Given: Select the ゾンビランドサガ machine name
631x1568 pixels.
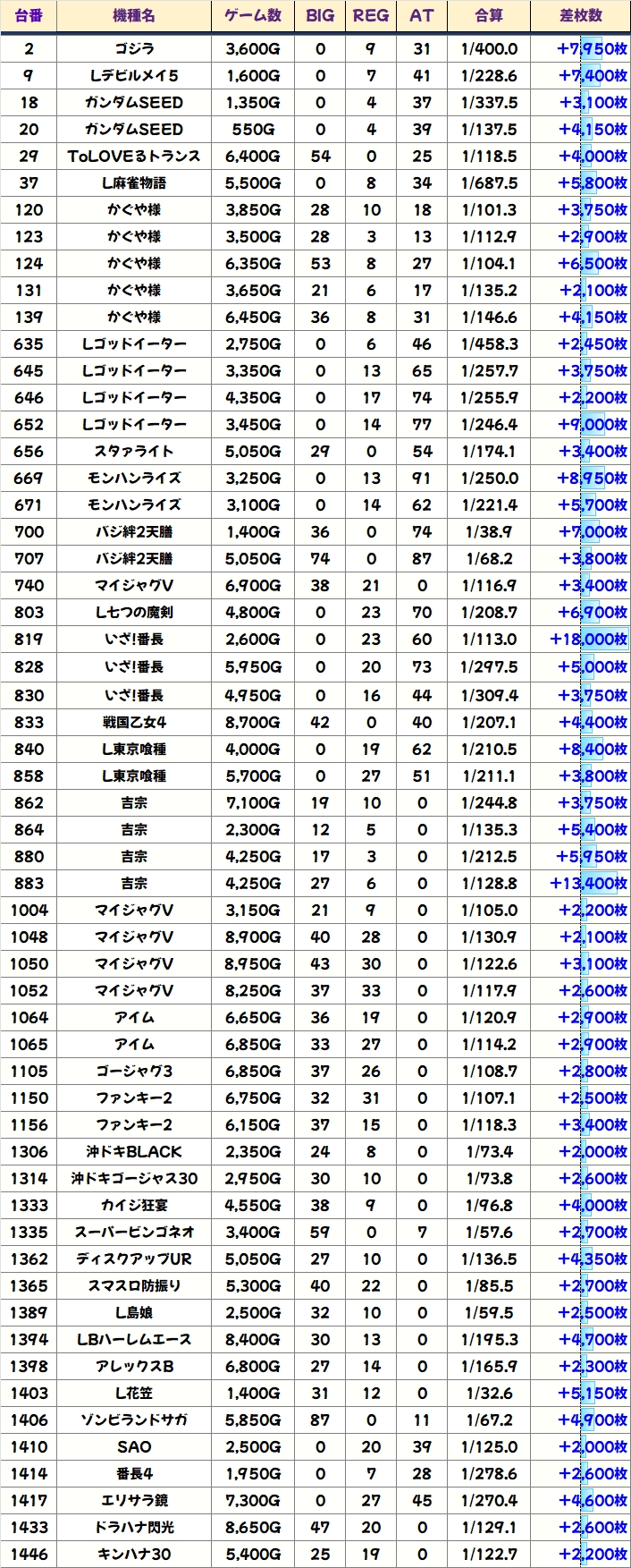Looking at the screenshot, I should (x=134, y=1420).
